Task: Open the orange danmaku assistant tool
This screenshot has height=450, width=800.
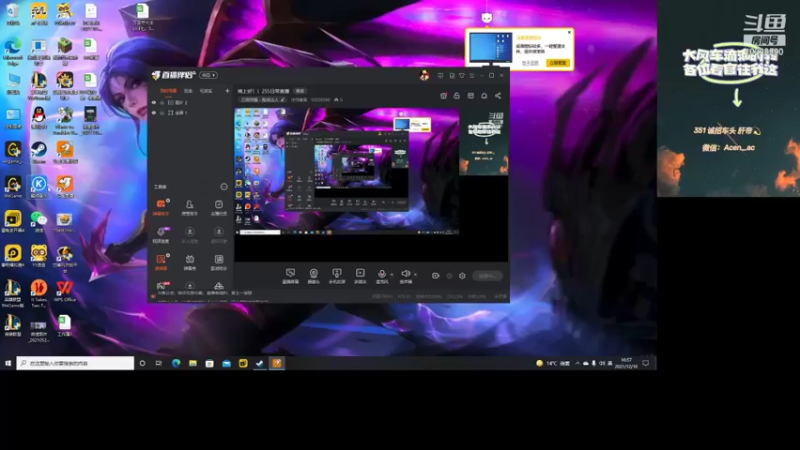Action: point(161,207)
